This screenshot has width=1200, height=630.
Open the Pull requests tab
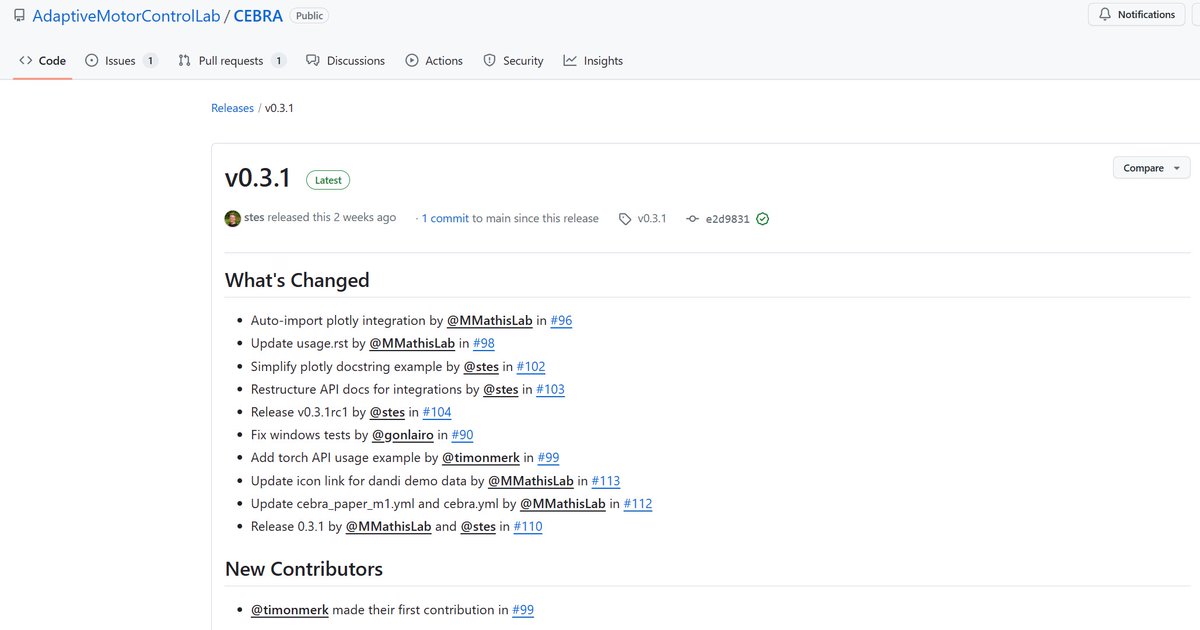[x=232, y=61]
